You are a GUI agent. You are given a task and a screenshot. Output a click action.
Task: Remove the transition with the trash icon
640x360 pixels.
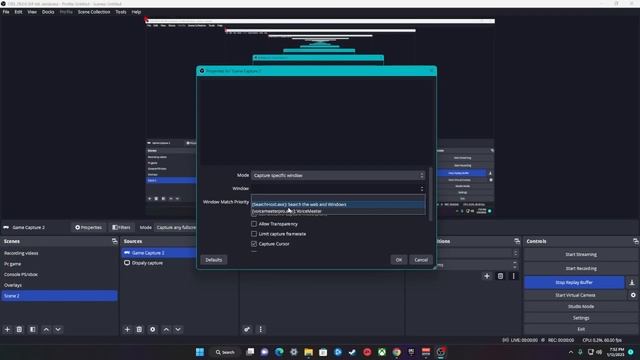pos(500,276)
